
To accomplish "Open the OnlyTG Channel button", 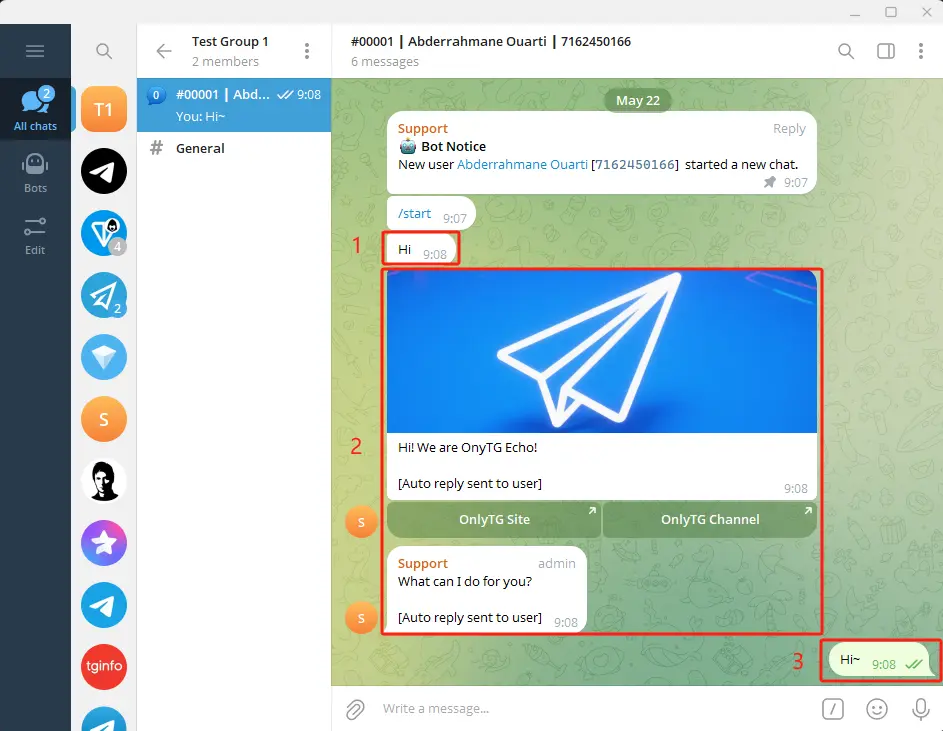I will point(709,519).
